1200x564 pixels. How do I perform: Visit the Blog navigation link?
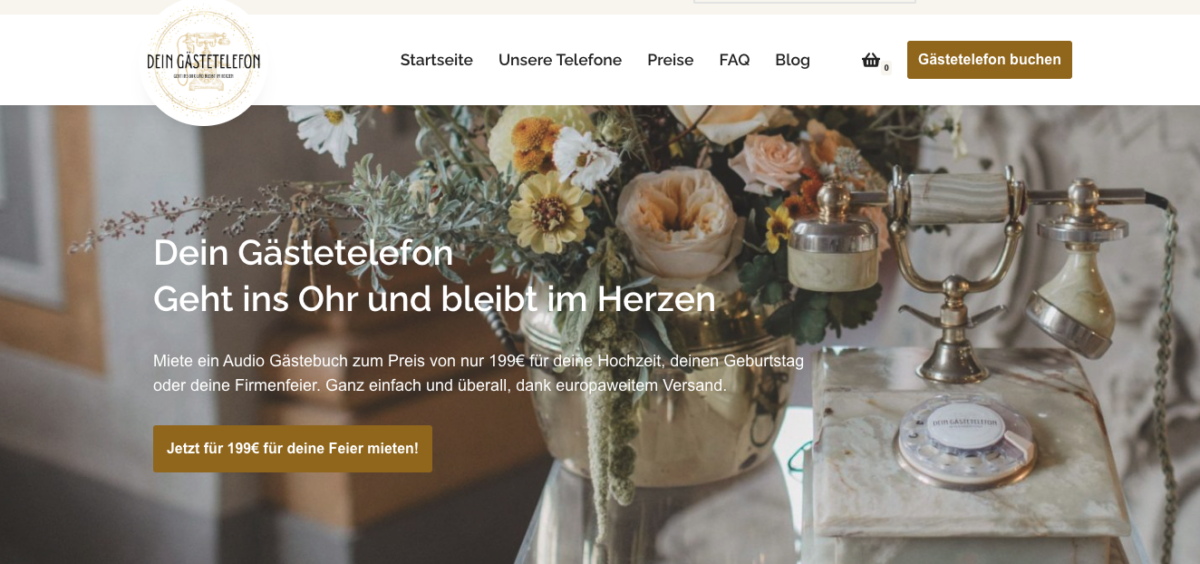pyautogui.click(x=792, y=60)
